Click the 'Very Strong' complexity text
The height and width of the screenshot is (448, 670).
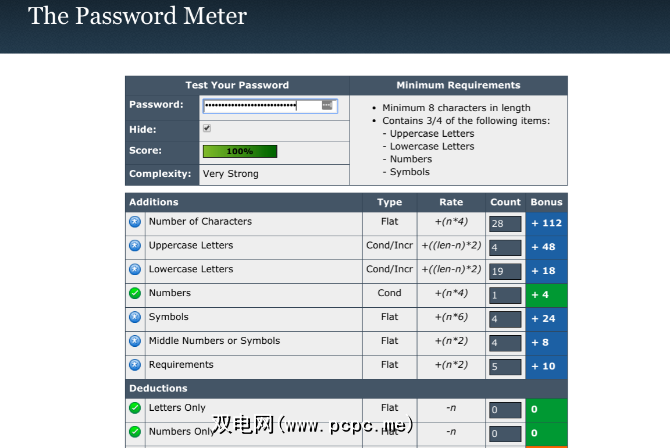pyautogui.click(x=230, y=174)
